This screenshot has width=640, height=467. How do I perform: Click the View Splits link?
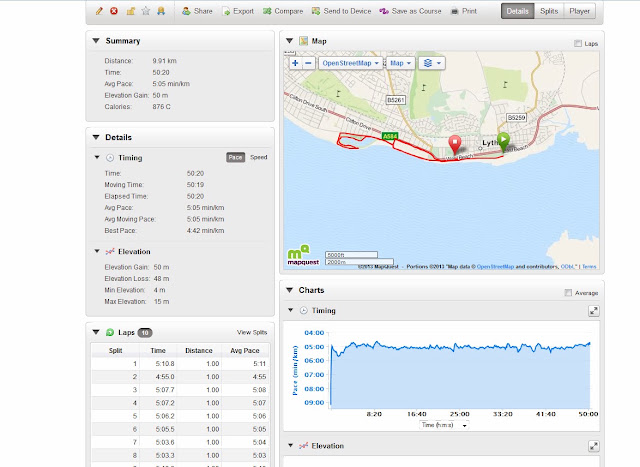tap(252, 332)
